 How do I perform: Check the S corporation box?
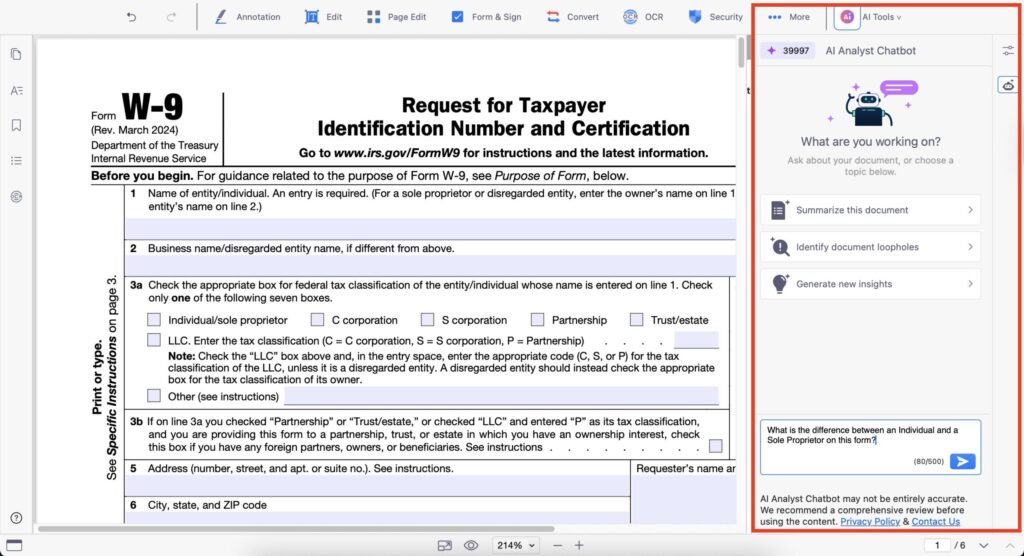pos(427,319)
